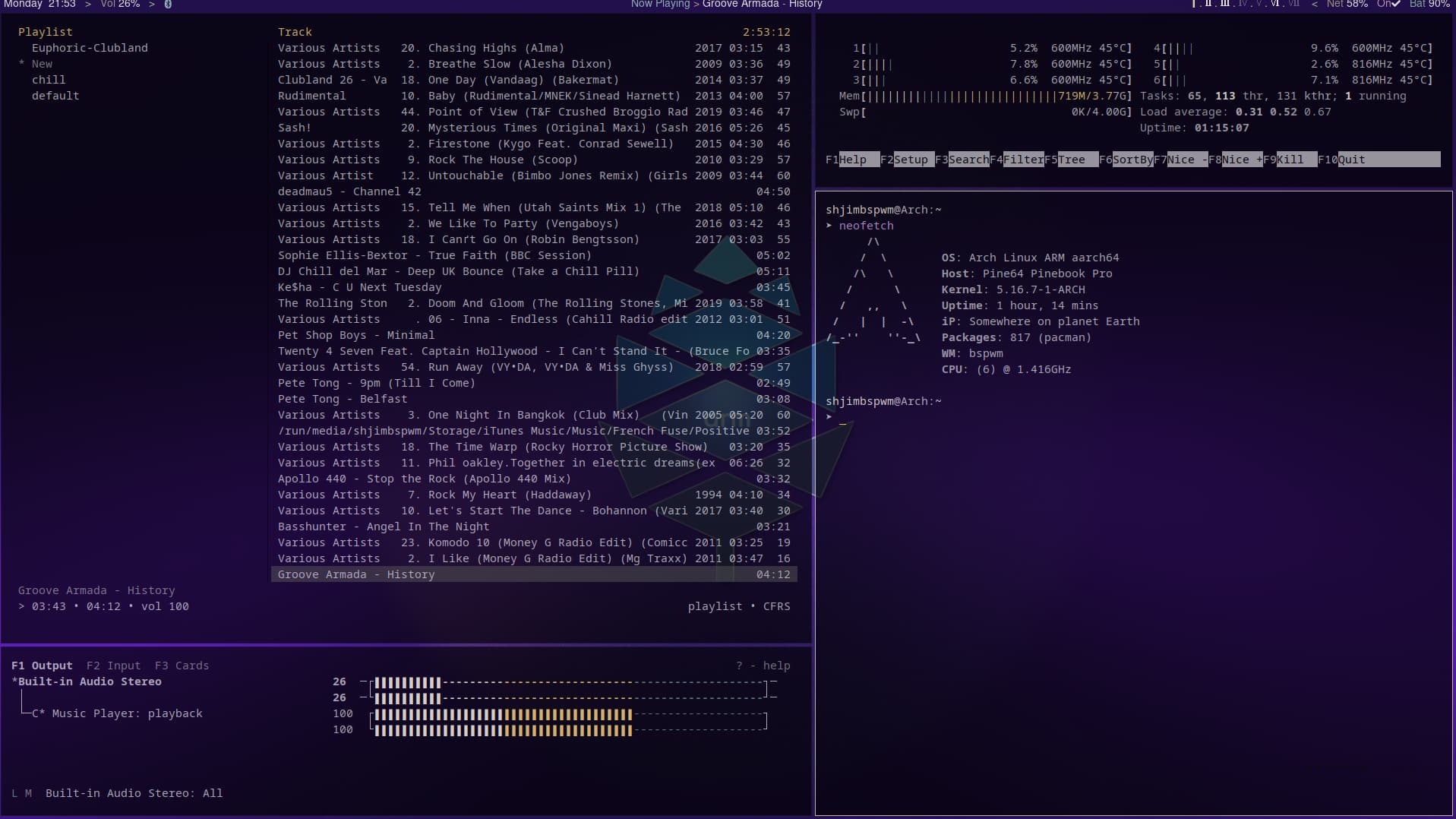The image size is (1456, 819).
Task: Select deadmau5 - Channel 42 track
Action: coord(533,191)
